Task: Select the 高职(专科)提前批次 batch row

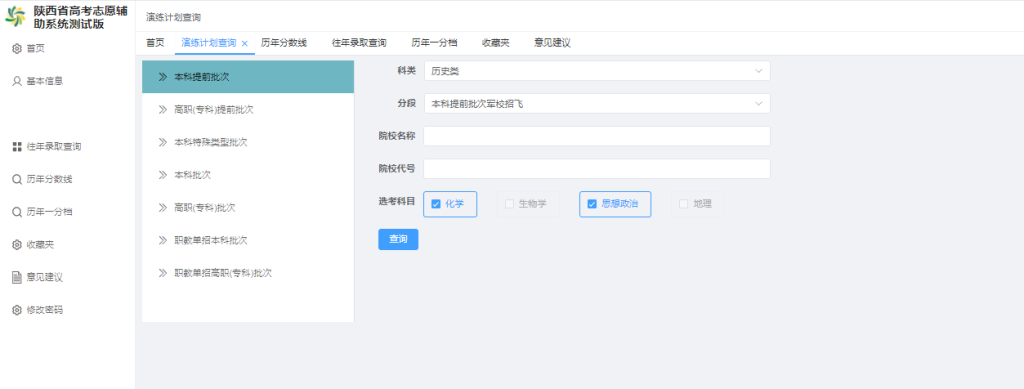Action: [248, 110]
